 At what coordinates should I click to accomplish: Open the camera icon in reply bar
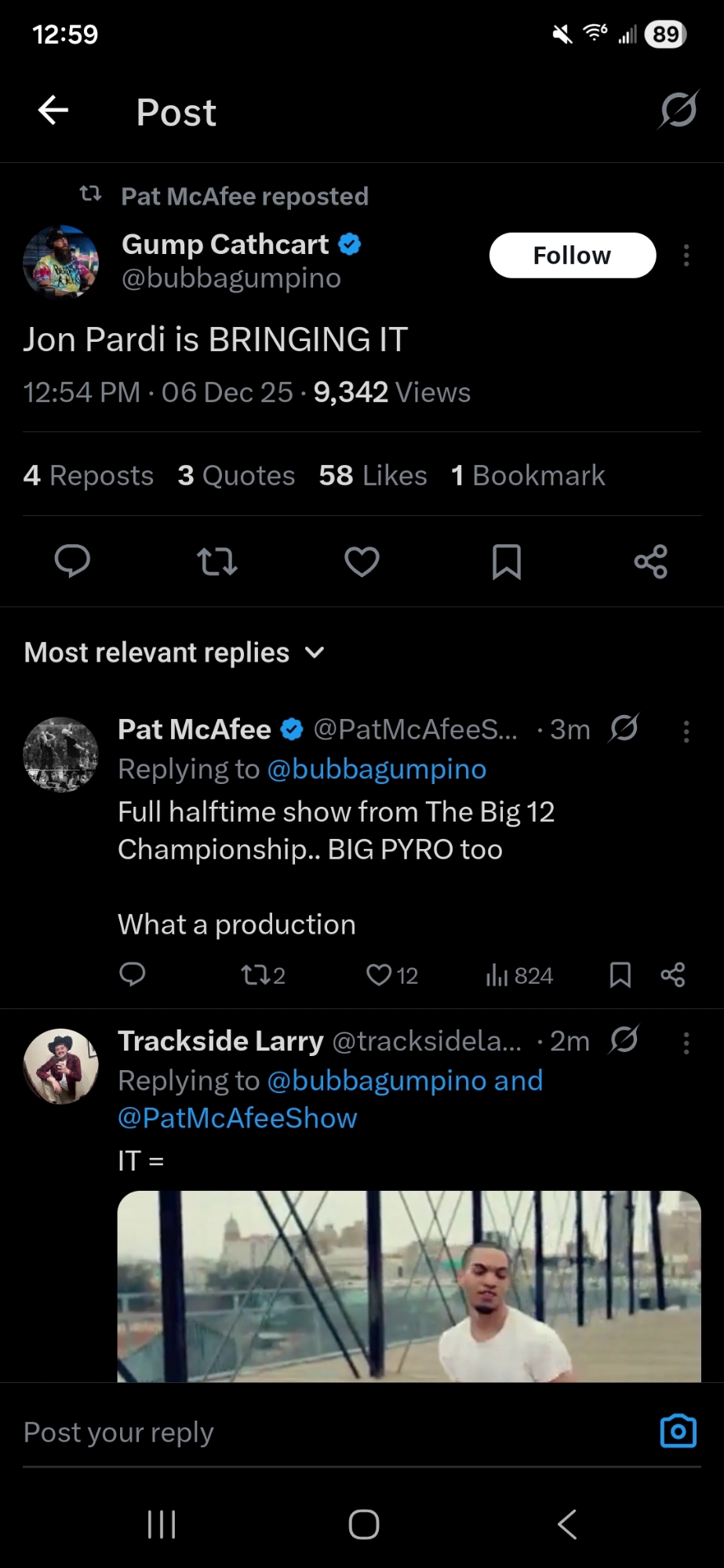coord(678,1431)
